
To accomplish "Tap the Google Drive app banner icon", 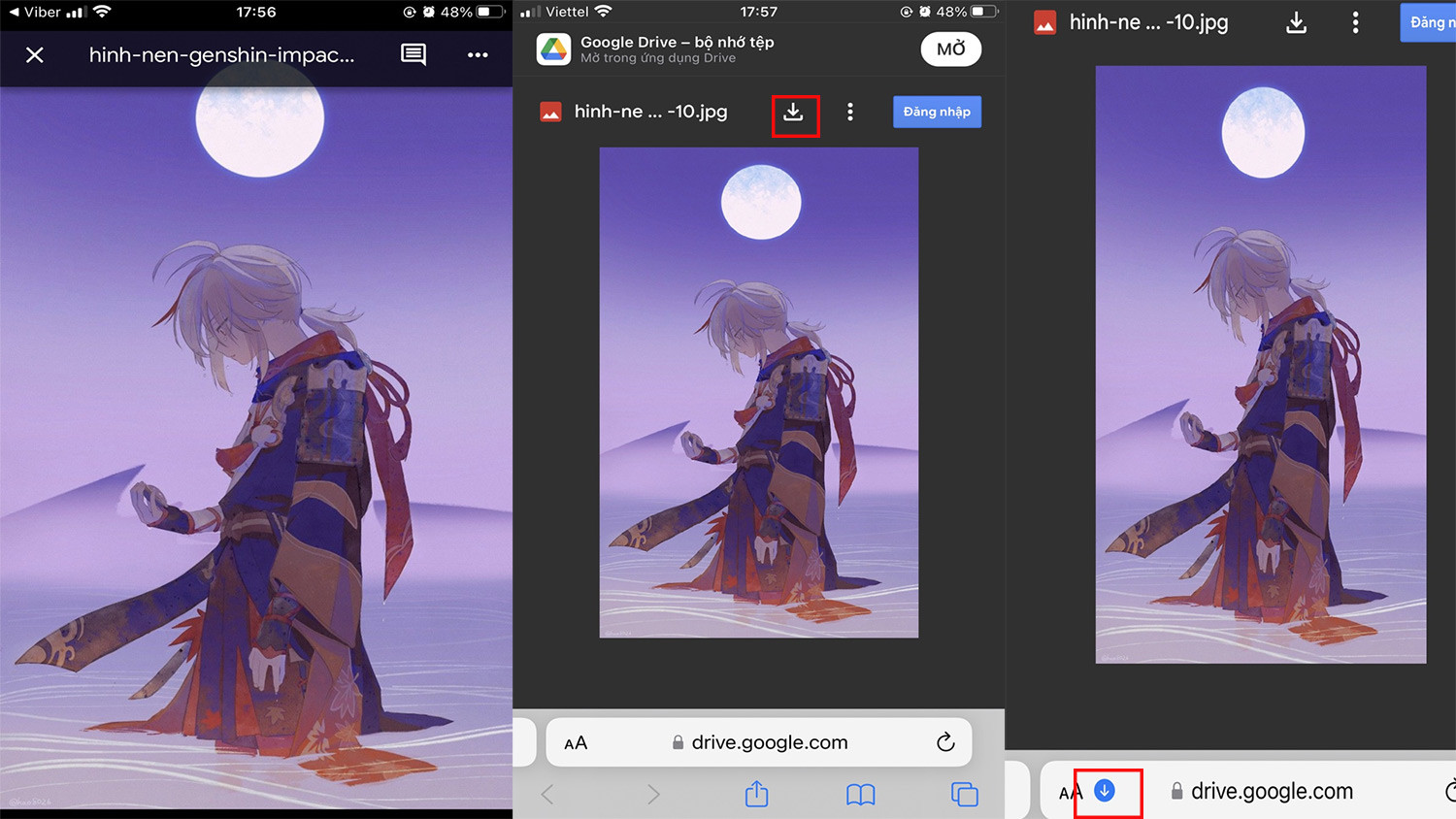I will (554, 49).
